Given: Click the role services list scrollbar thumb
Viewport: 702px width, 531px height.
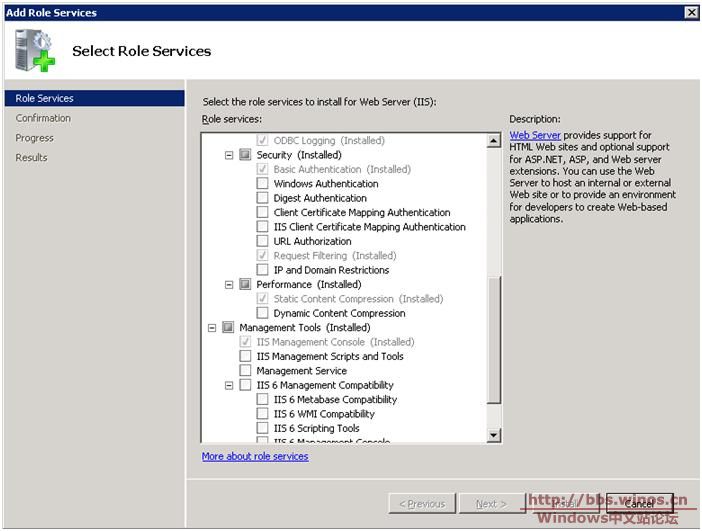Looking at the screenshot, I should (x=493, y=340).
